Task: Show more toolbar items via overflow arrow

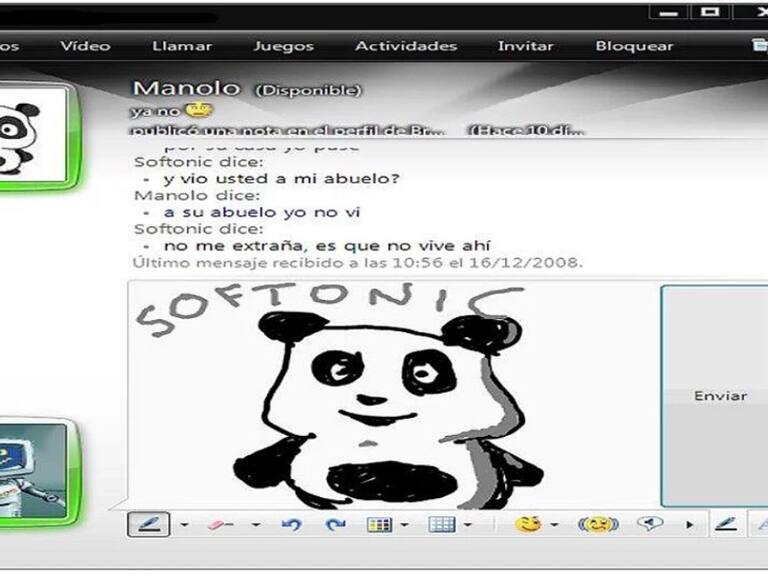Action: pos(689,525)
